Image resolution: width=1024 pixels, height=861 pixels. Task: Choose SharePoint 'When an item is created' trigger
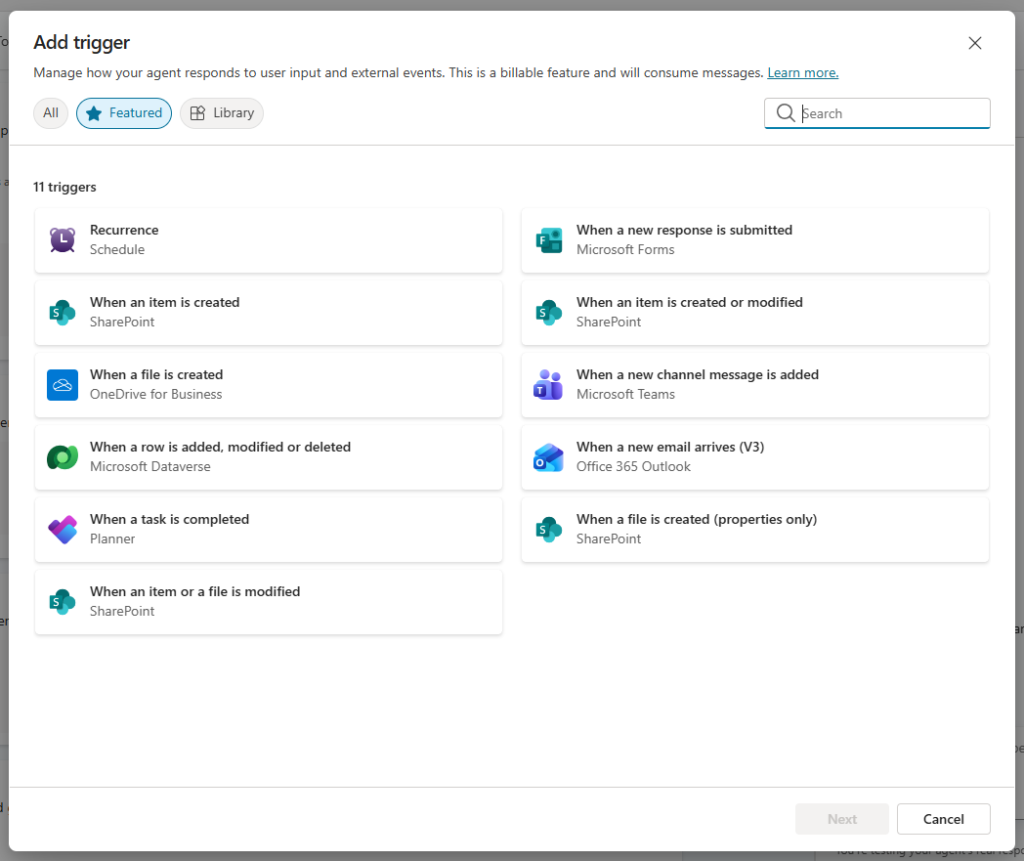tap(268, 312)
